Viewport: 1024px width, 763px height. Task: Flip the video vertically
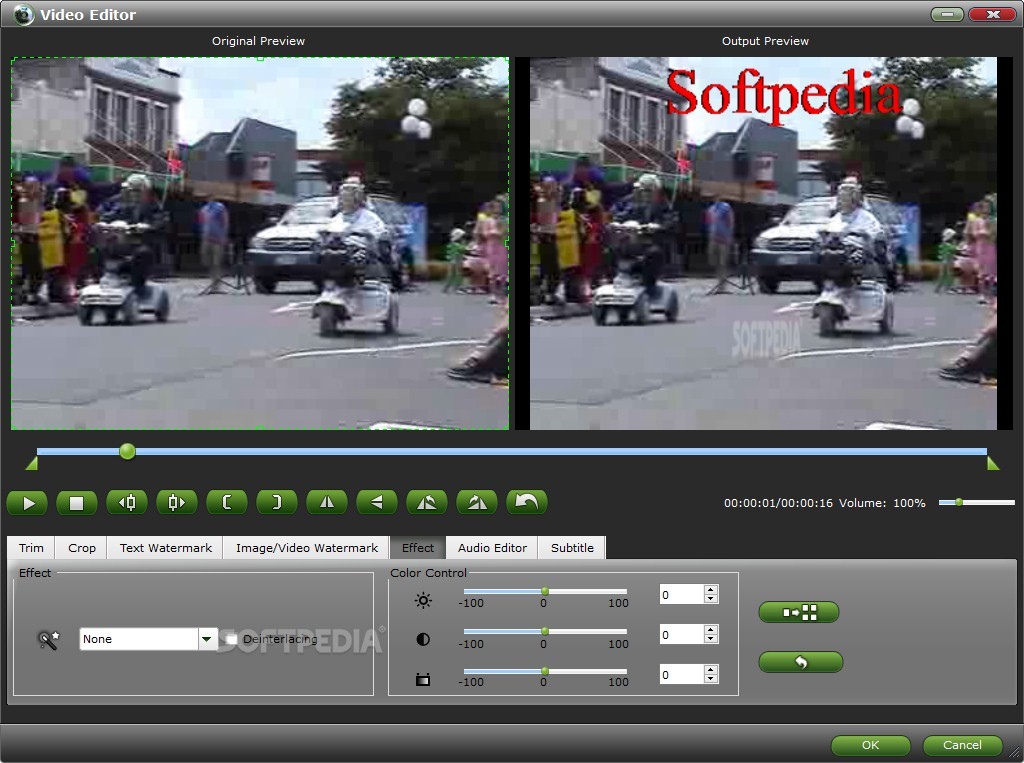377,502
